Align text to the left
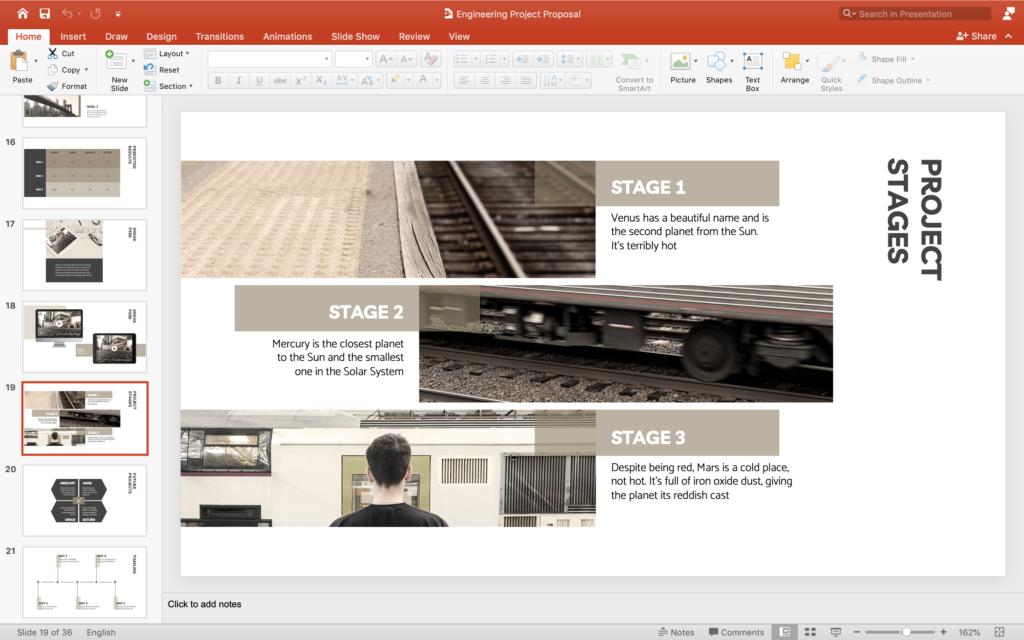Viewport: 1024px width, 640px height. [464, 80]
